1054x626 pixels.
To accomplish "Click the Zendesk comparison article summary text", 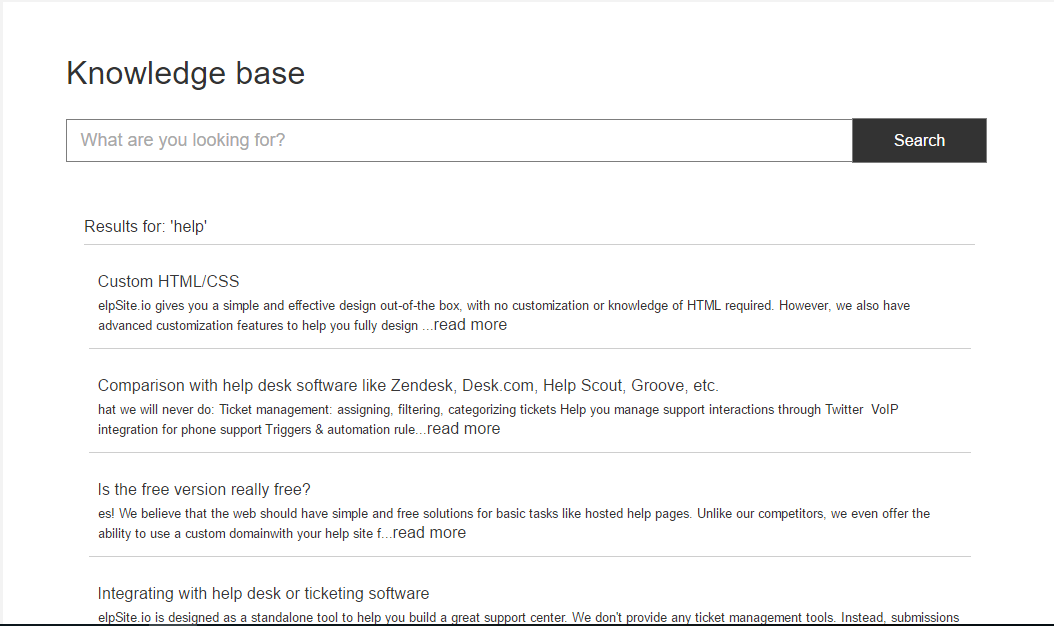I will tap(450, 419).
